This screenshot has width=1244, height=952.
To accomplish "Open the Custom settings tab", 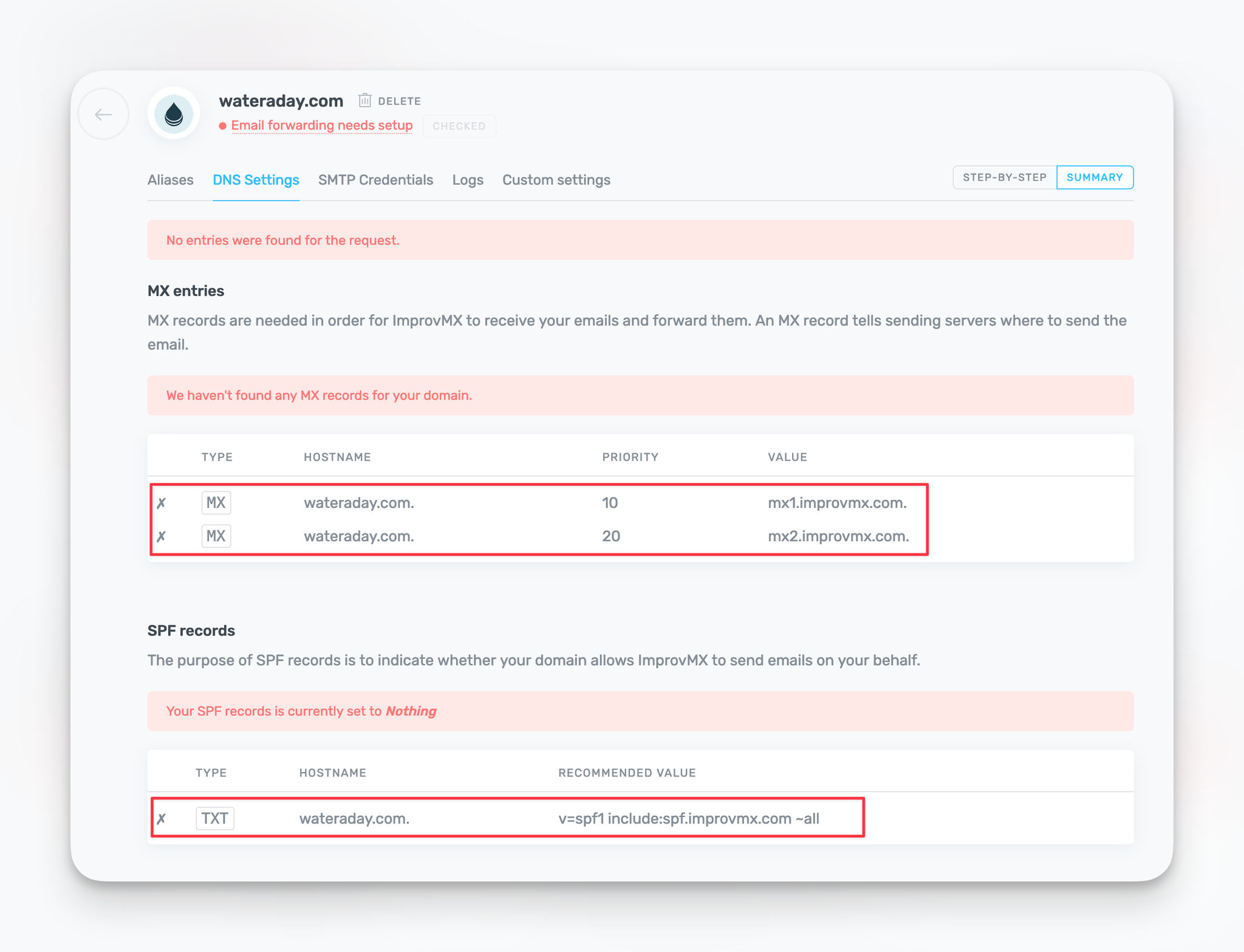I will pos(556,180).
